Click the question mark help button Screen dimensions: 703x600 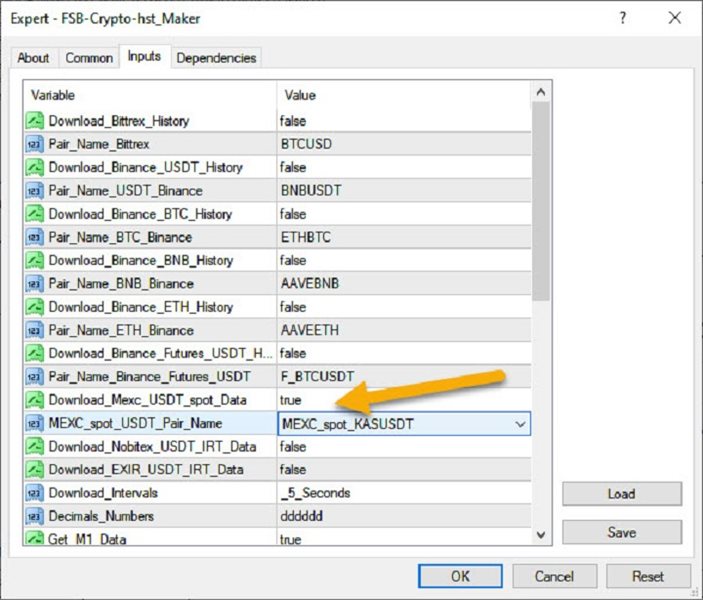point(623,18)
